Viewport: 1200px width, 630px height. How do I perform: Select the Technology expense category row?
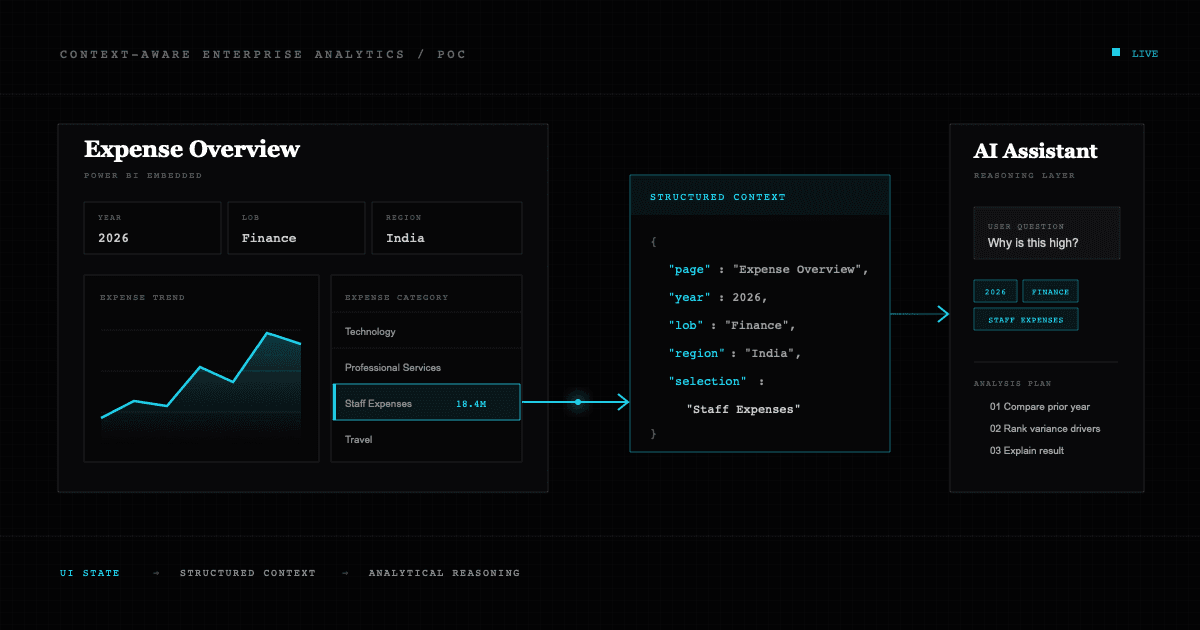click(x=426, y=331)
